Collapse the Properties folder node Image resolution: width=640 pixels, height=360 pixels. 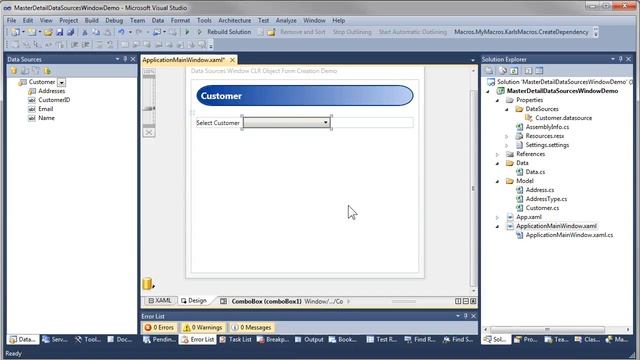click(x=498, y=100)
